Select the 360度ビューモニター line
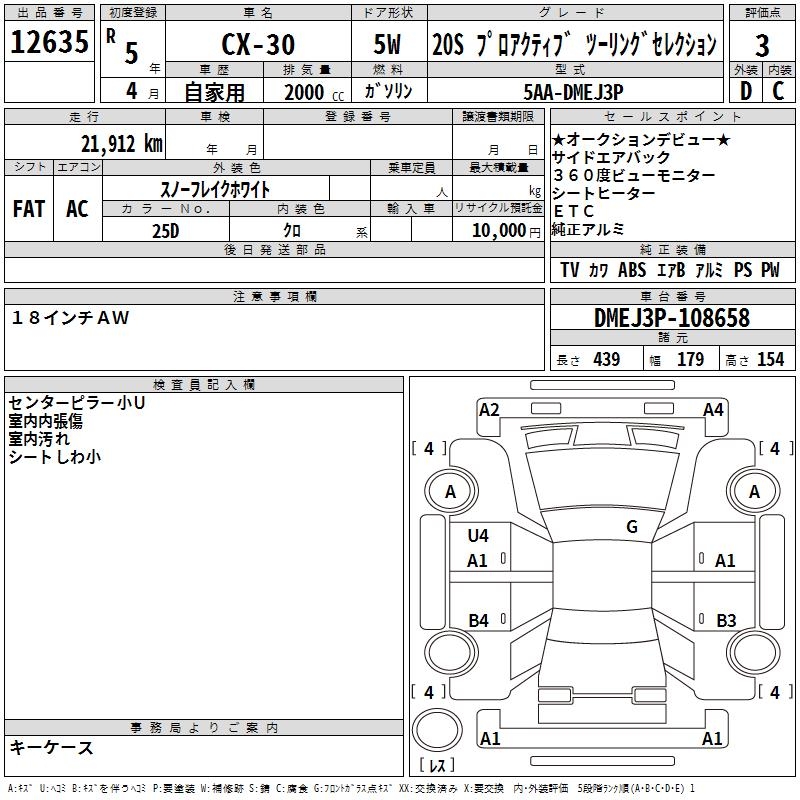The width and height of the screenshot is (800, 800). point(634,176)
